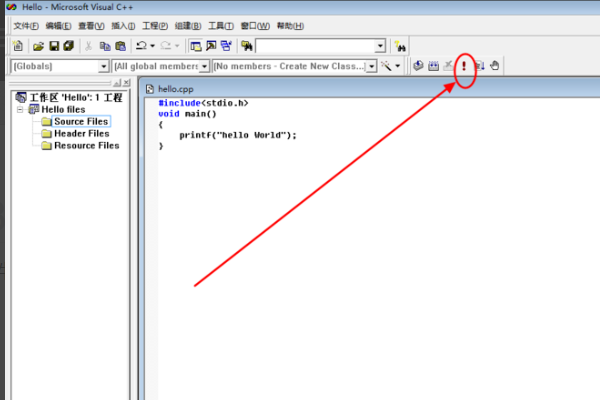Open the 文件(F) menu
600x400 pixels.
point(26,26)
